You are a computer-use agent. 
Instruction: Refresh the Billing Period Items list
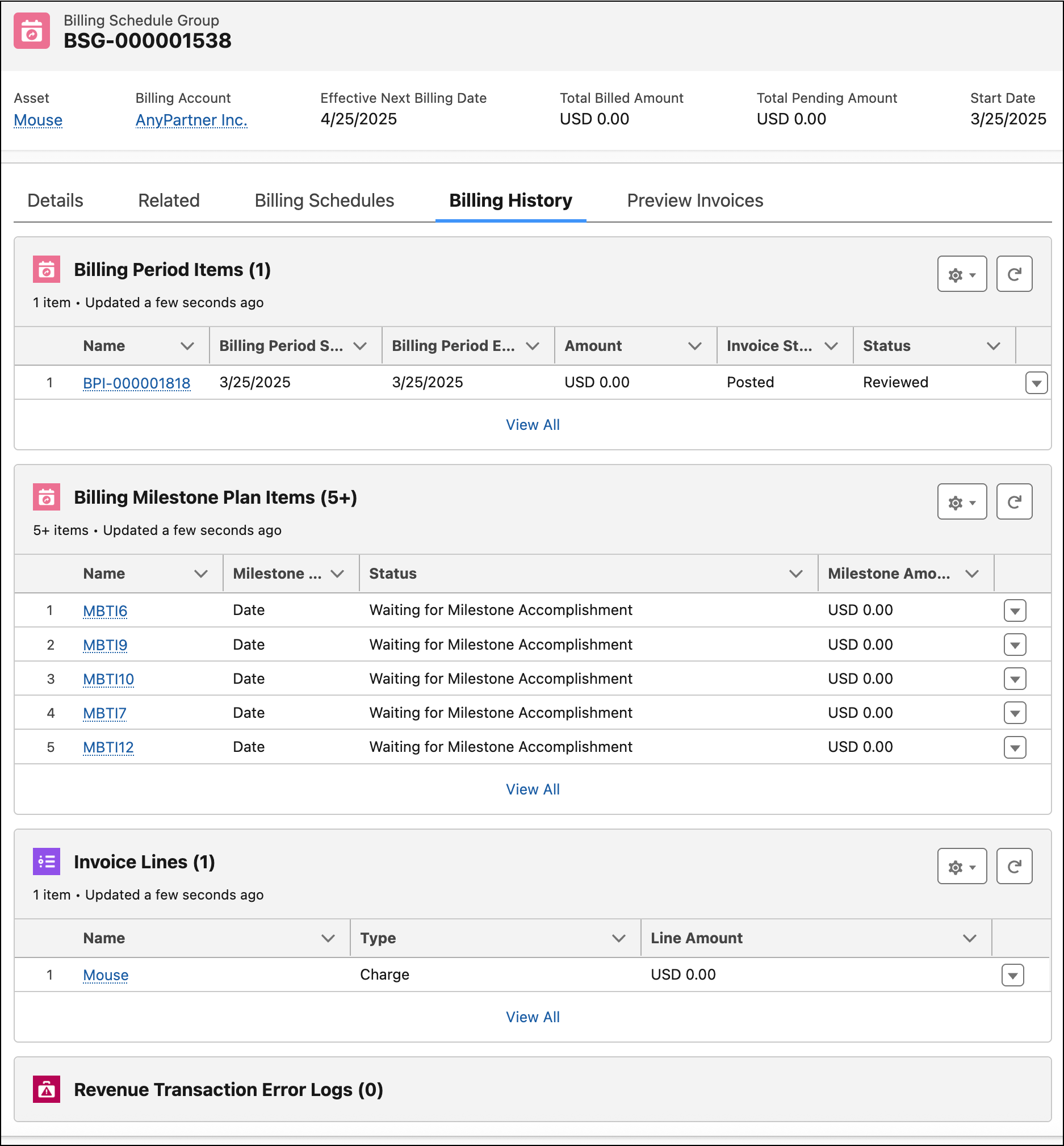pyautogui.click(x=1014, y=274)
